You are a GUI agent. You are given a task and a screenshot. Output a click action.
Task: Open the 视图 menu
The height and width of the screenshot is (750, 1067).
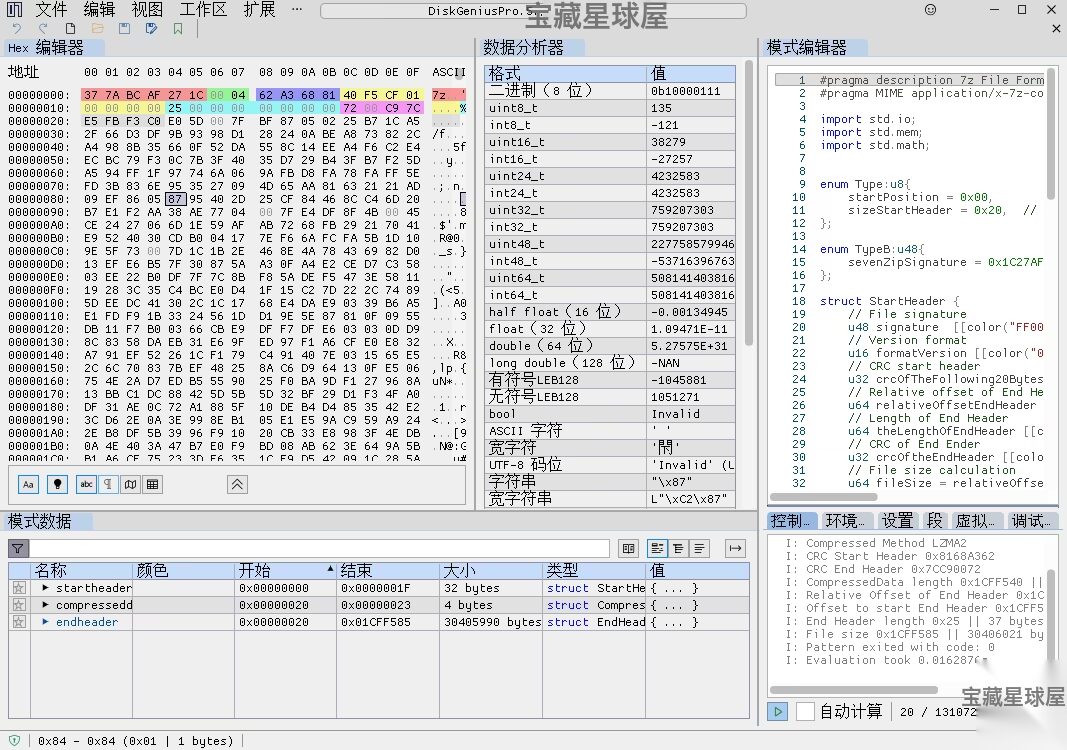tap(147, 10)
